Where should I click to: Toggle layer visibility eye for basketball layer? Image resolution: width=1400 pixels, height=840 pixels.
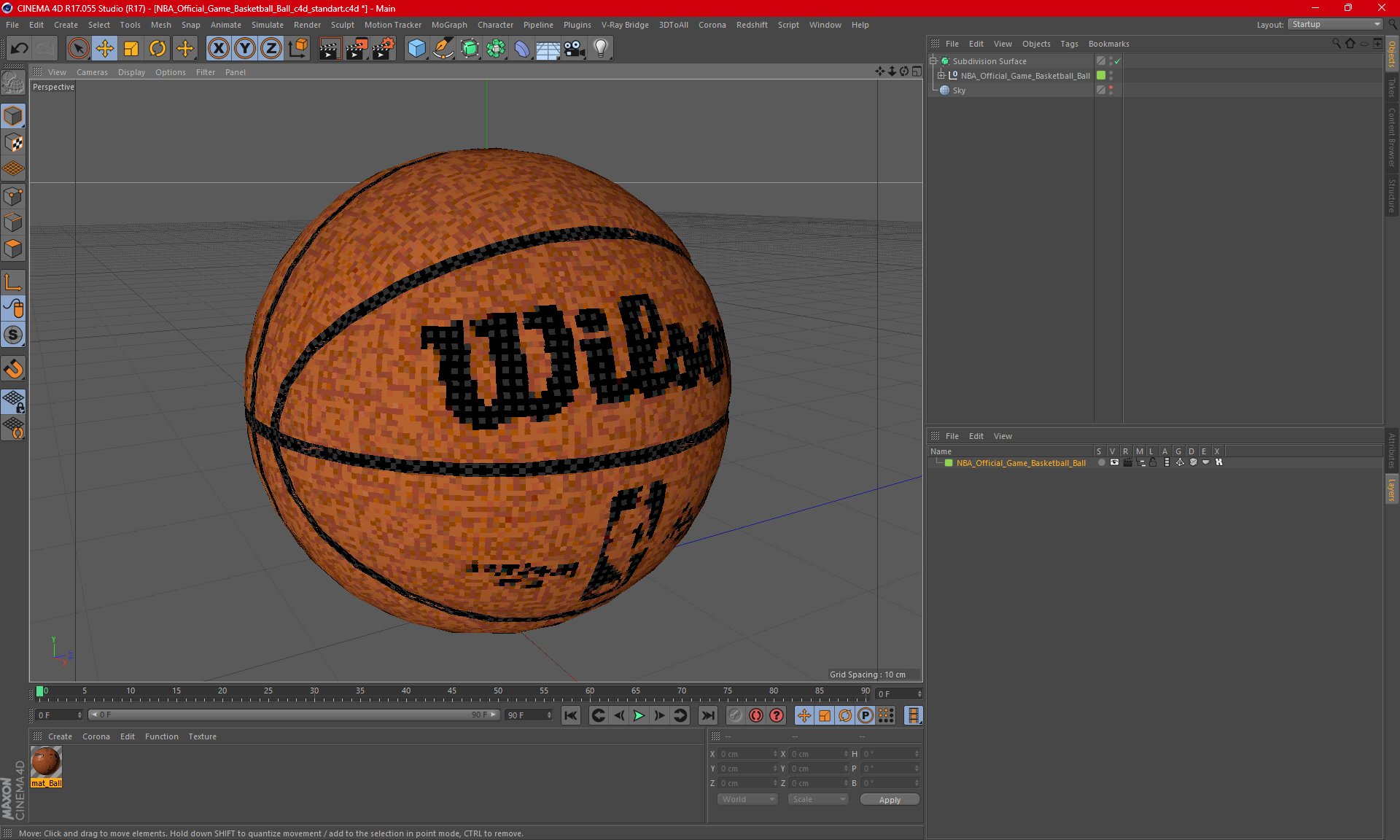pyautogui.click(x=1114, y=462)
